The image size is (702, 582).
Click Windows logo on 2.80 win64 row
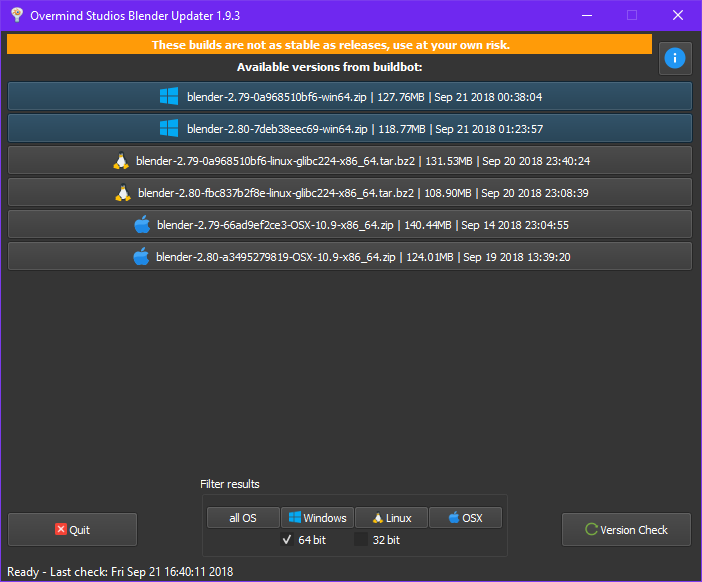(169, 128)
